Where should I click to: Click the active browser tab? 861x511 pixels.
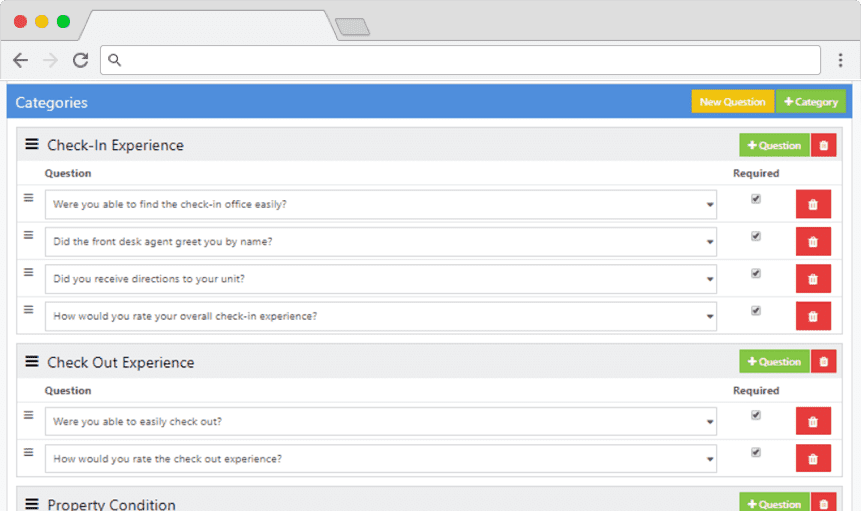pyautogui.click(x=209, y=25)
